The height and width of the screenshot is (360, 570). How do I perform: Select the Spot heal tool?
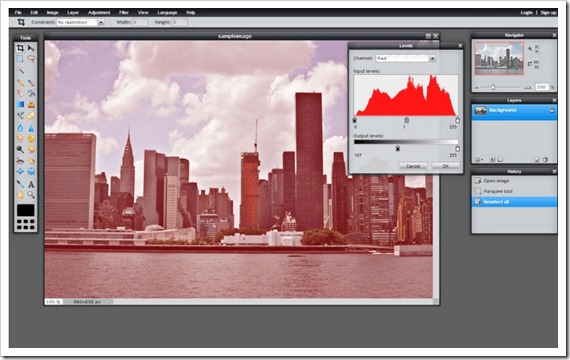(x=31, y=160)
